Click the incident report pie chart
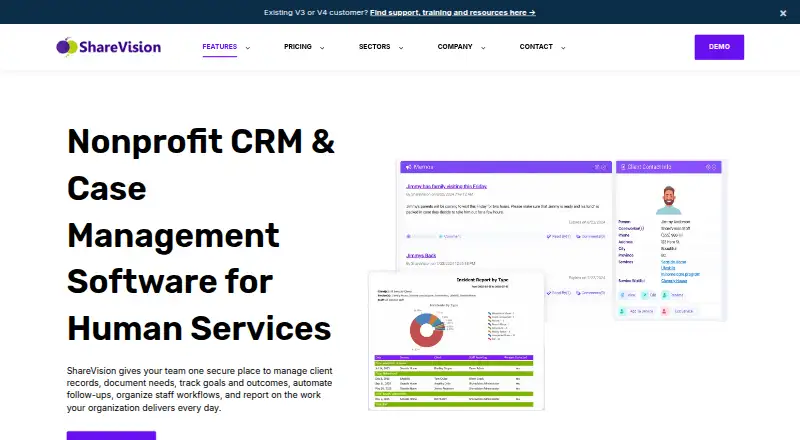Viewport: 800px width, 440px height. [428, 330]
